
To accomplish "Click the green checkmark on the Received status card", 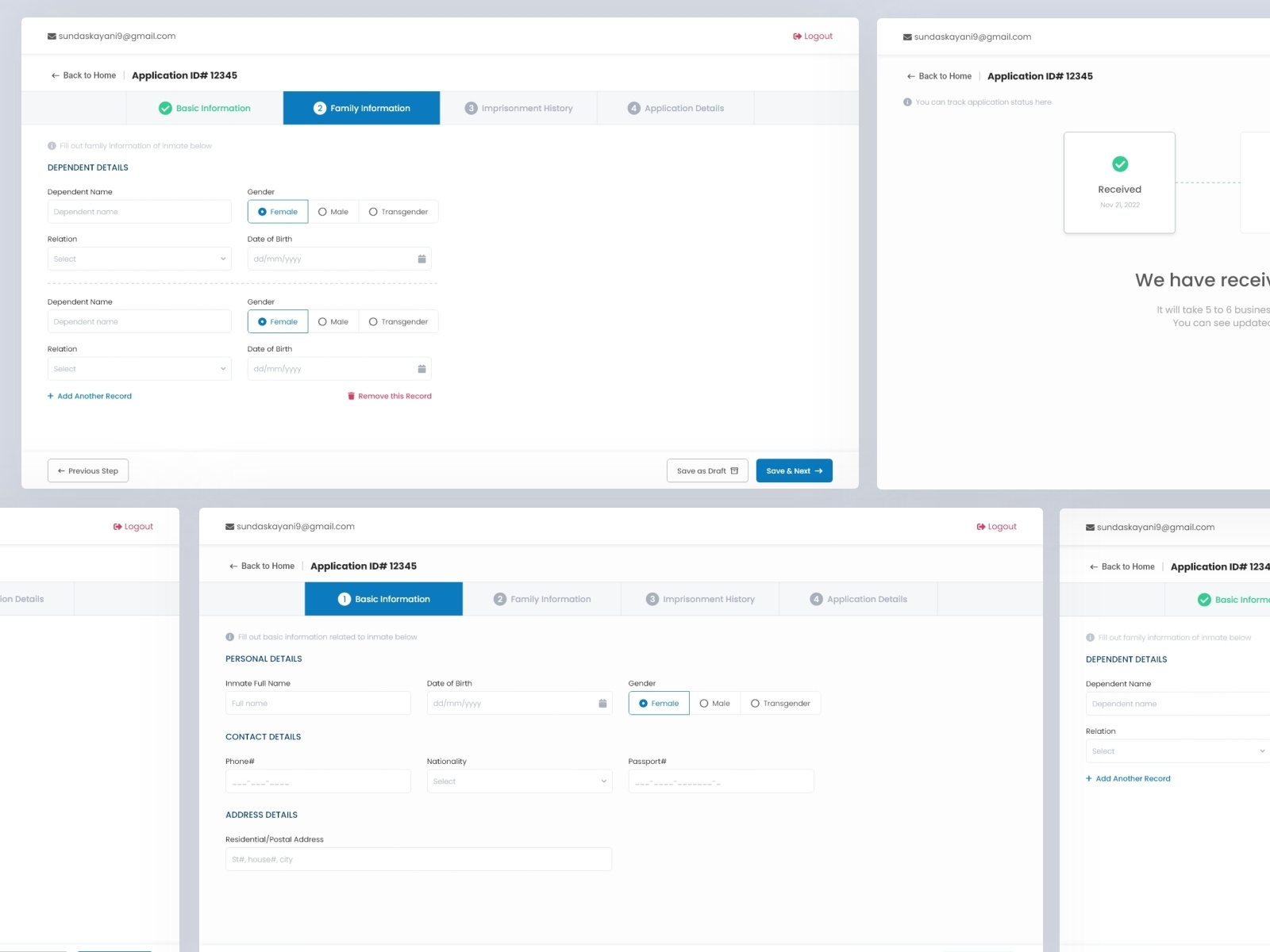I will click(x=1120, y=164).
